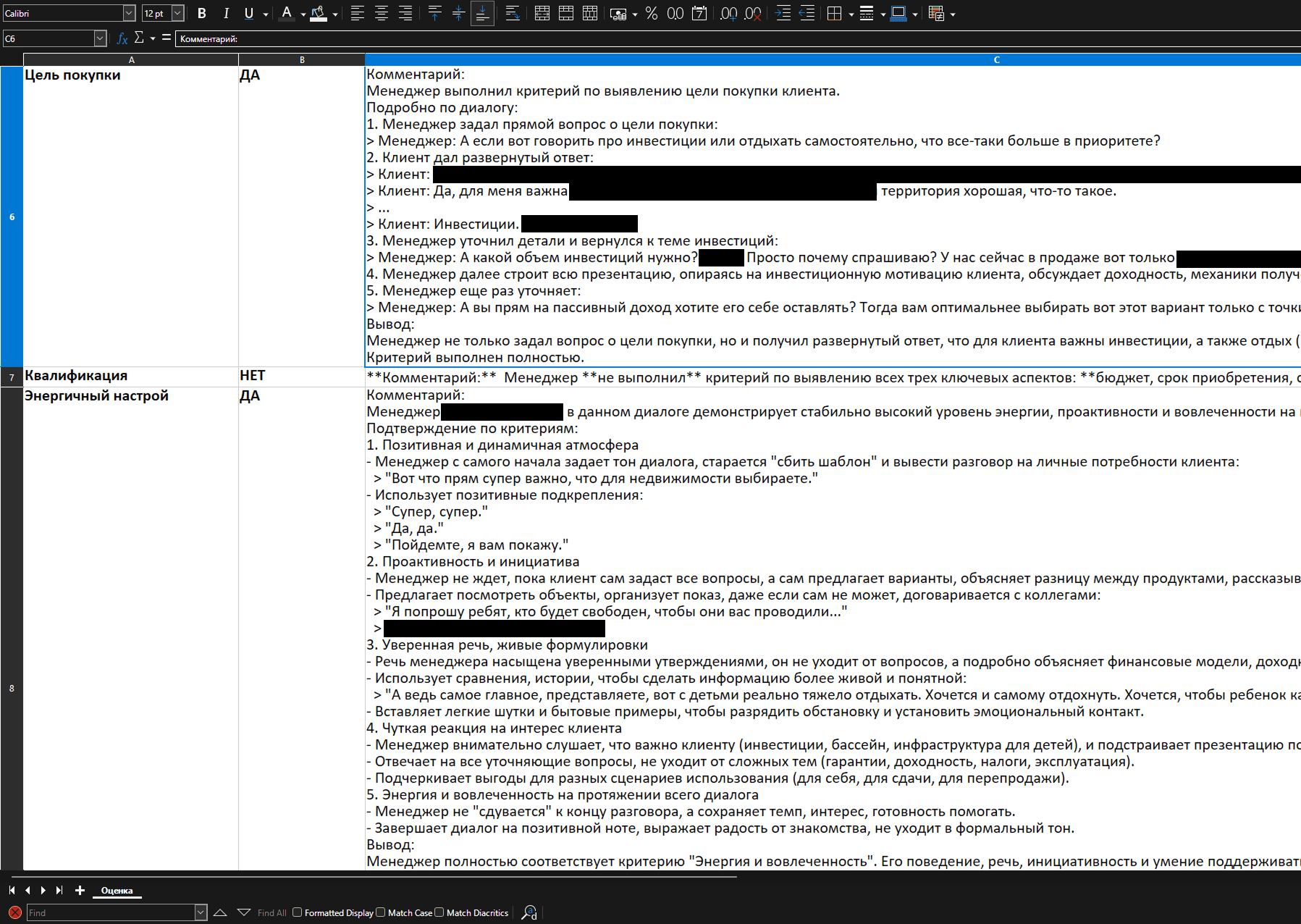Expand underline style options
Viewport: 1301px width, 924px height.
pos(266,14)
